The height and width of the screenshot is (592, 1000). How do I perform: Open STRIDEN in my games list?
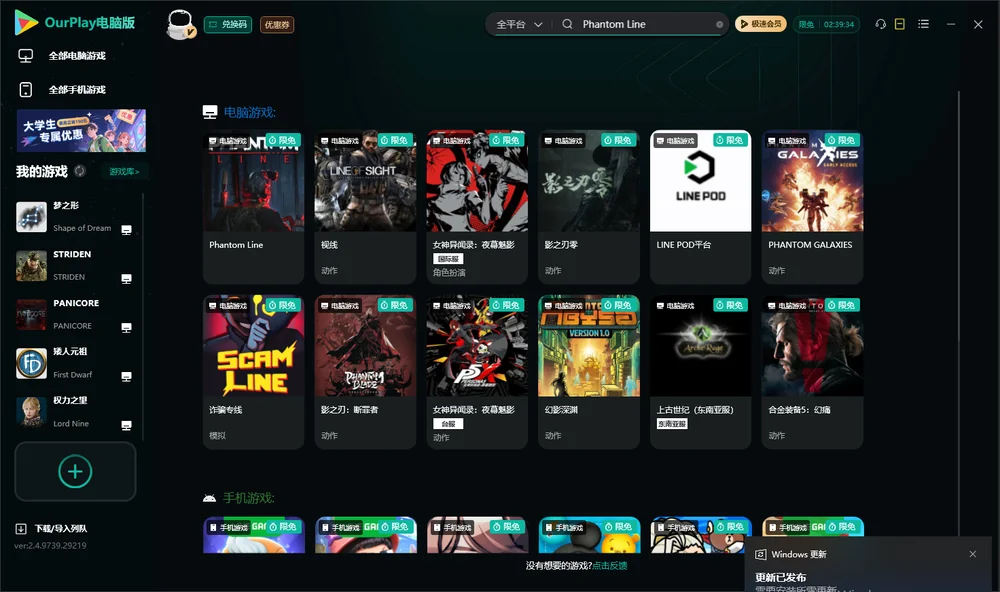point(75,265)
